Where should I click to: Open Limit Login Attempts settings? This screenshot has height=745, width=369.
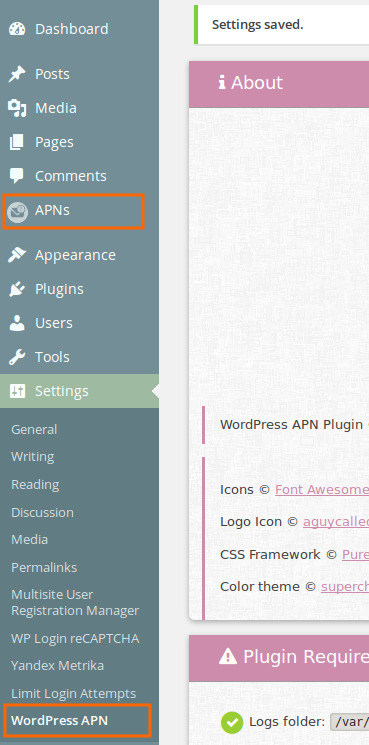(74, 694)
